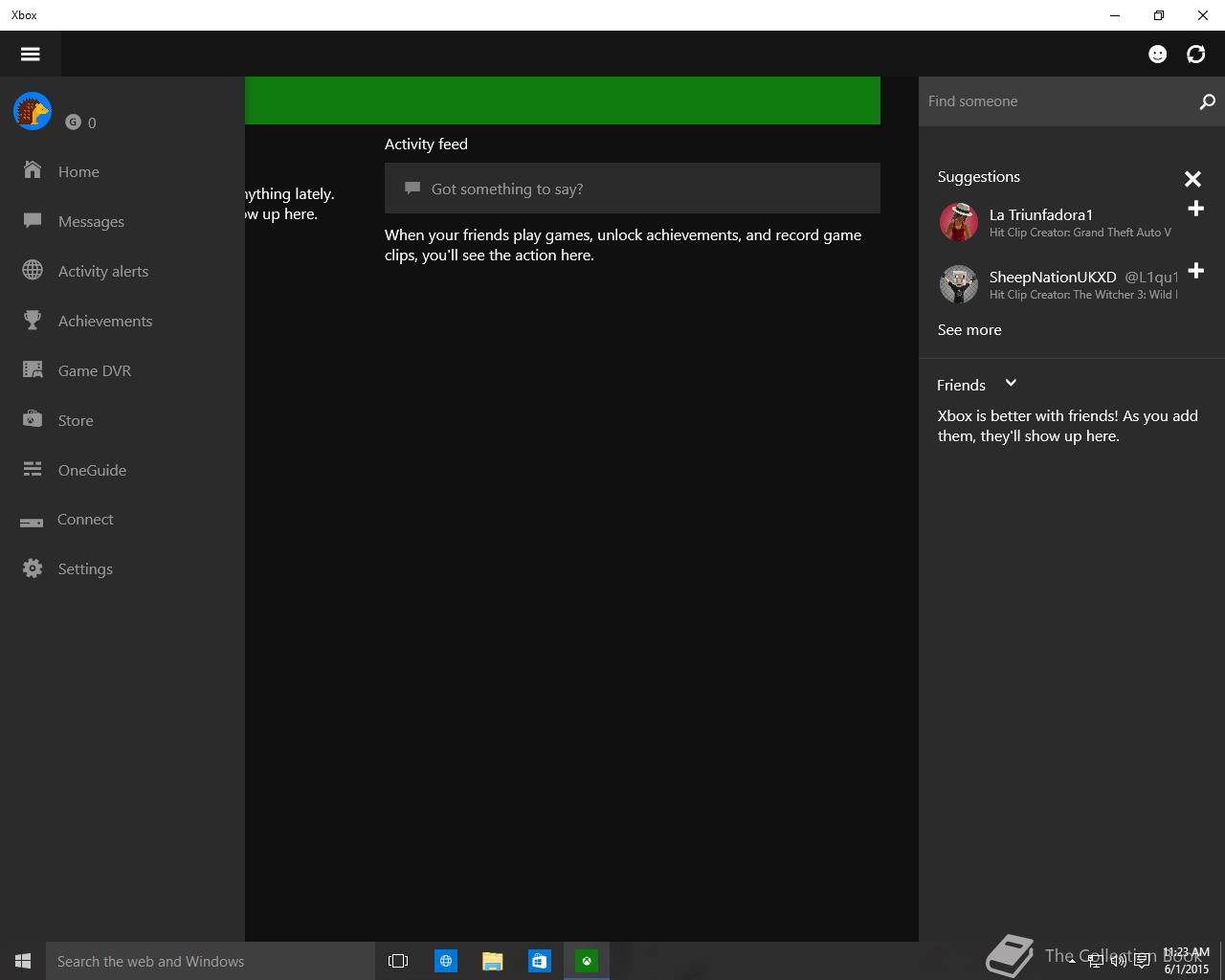Open SheepNationUKXD's avatar thumbnail
The image size is (1225, 980).
(958, 284)
